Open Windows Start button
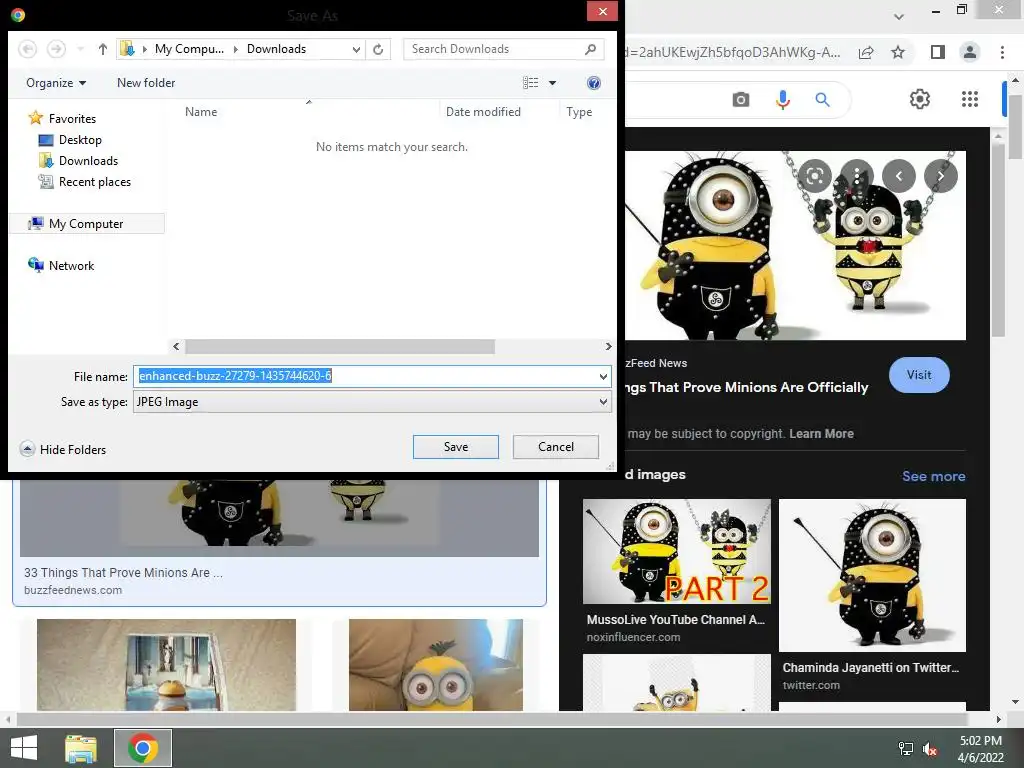1024x768 pixels. tap(24, 748)
